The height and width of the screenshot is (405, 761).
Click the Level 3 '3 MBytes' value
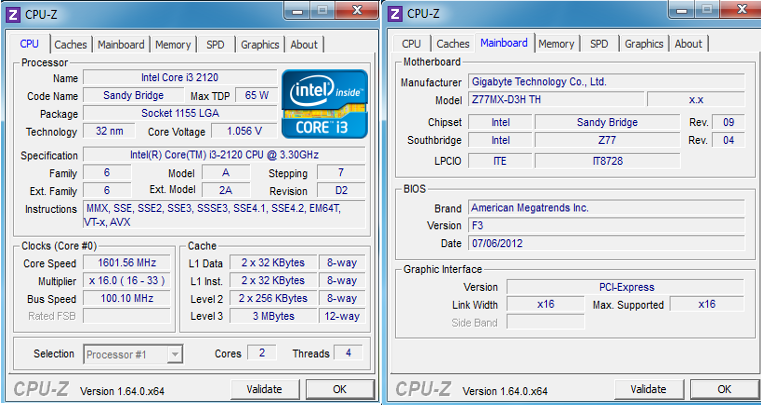coord(273,316)
